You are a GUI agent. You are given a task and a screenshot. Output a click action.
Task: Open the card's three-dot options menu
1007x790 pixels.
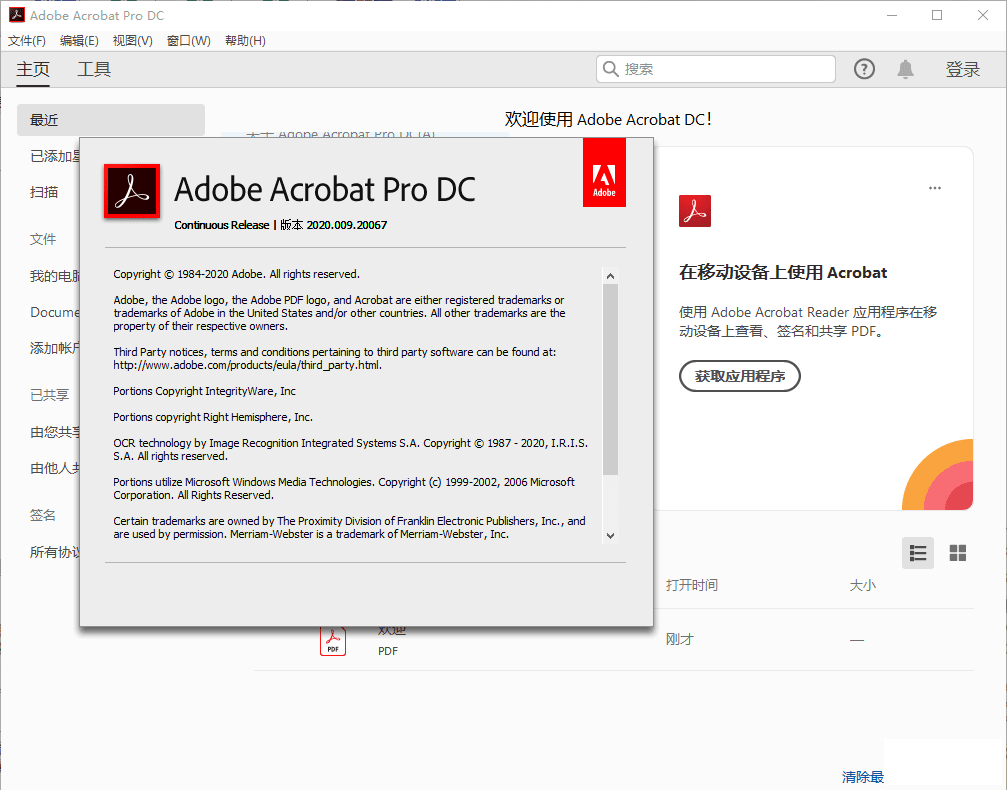click(x=934, y=188)
